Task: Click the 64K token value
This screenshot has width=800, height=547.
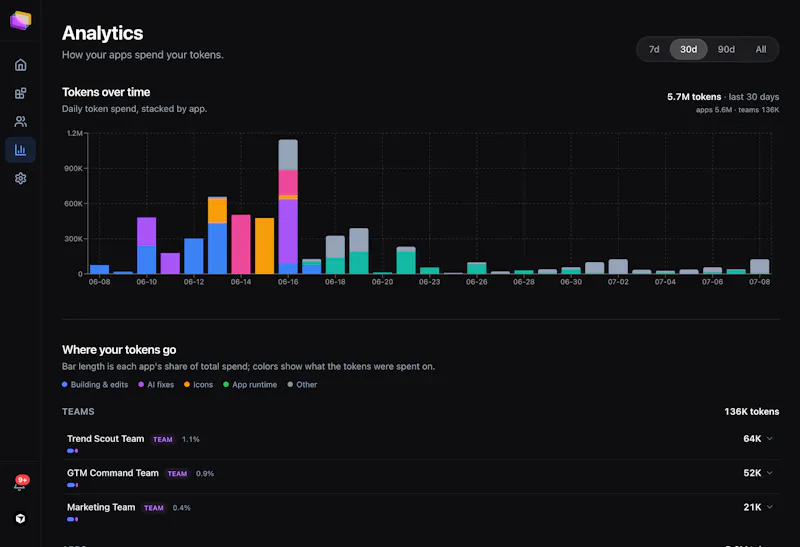Action: [x=752, y=439]
